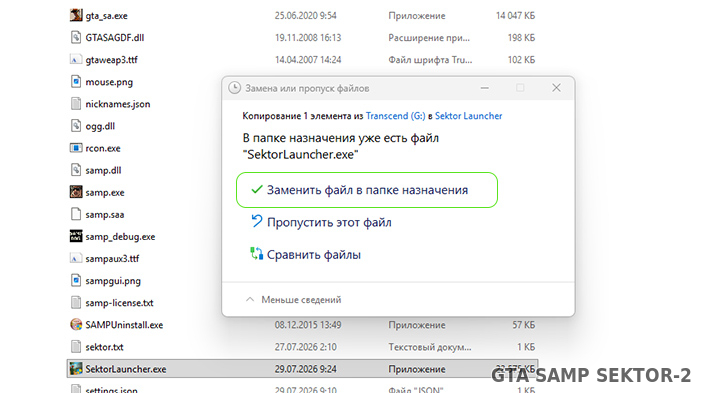Click the green checkmark replace icon

coord(257,189)
